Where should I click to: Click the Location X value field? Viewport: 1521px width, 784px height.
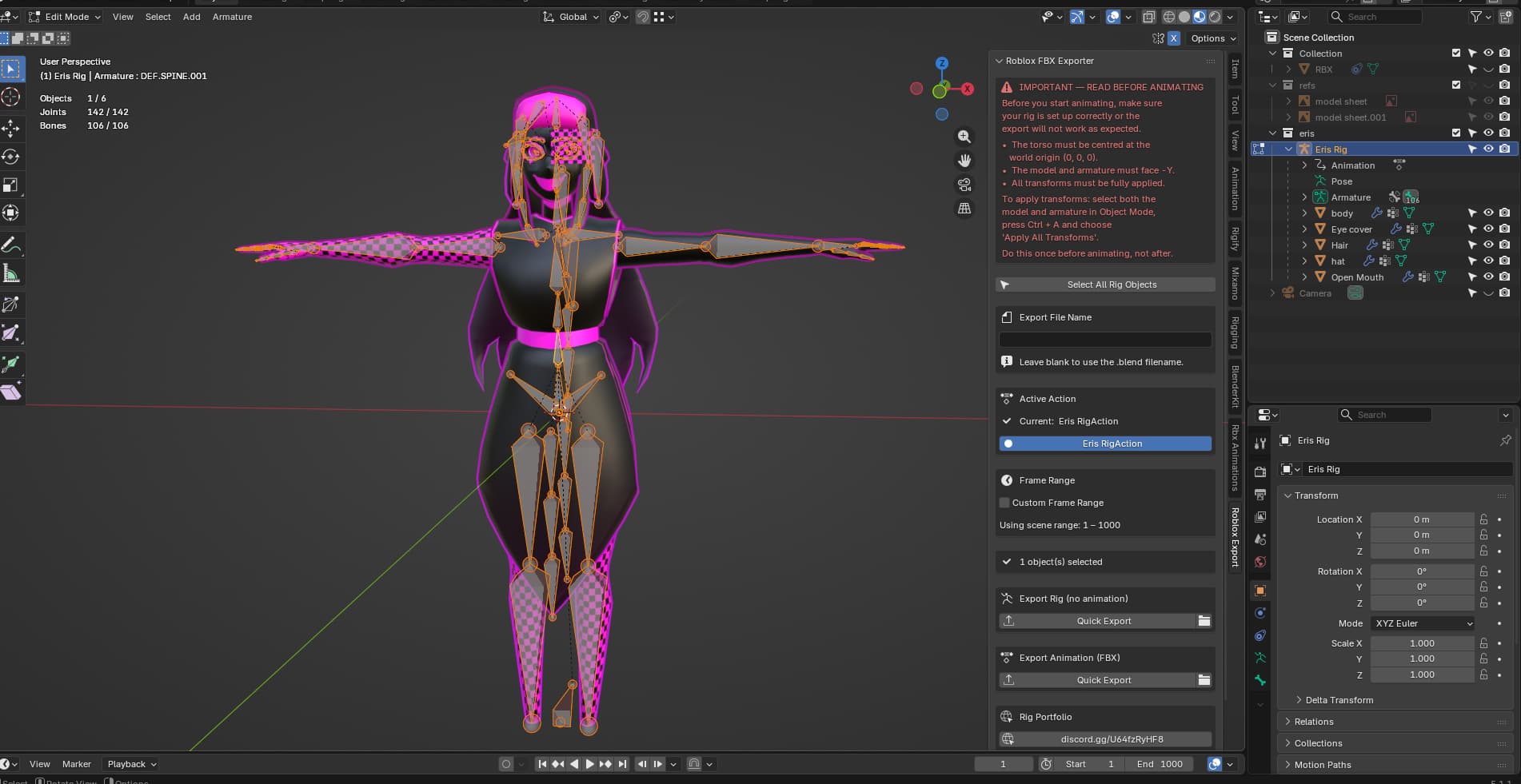pyautogui.click(x=1422, y=519)
